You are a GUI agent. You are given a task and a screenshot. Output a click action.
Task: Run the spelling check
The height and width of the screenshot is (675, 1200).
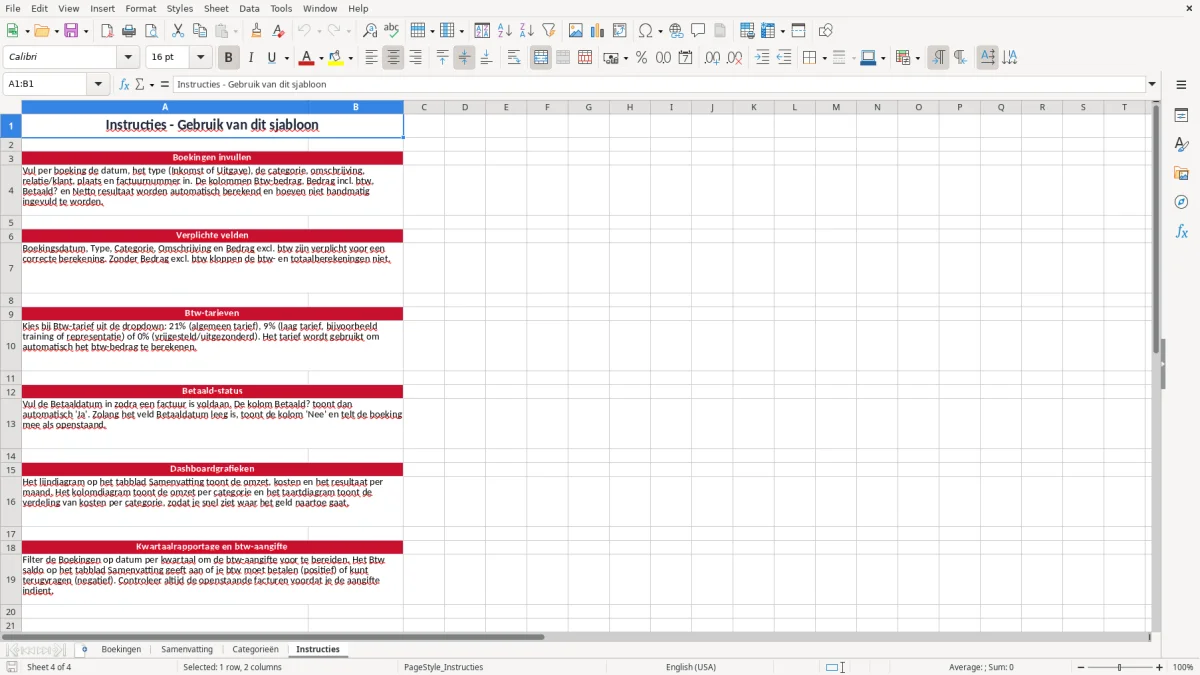point(392,31)
